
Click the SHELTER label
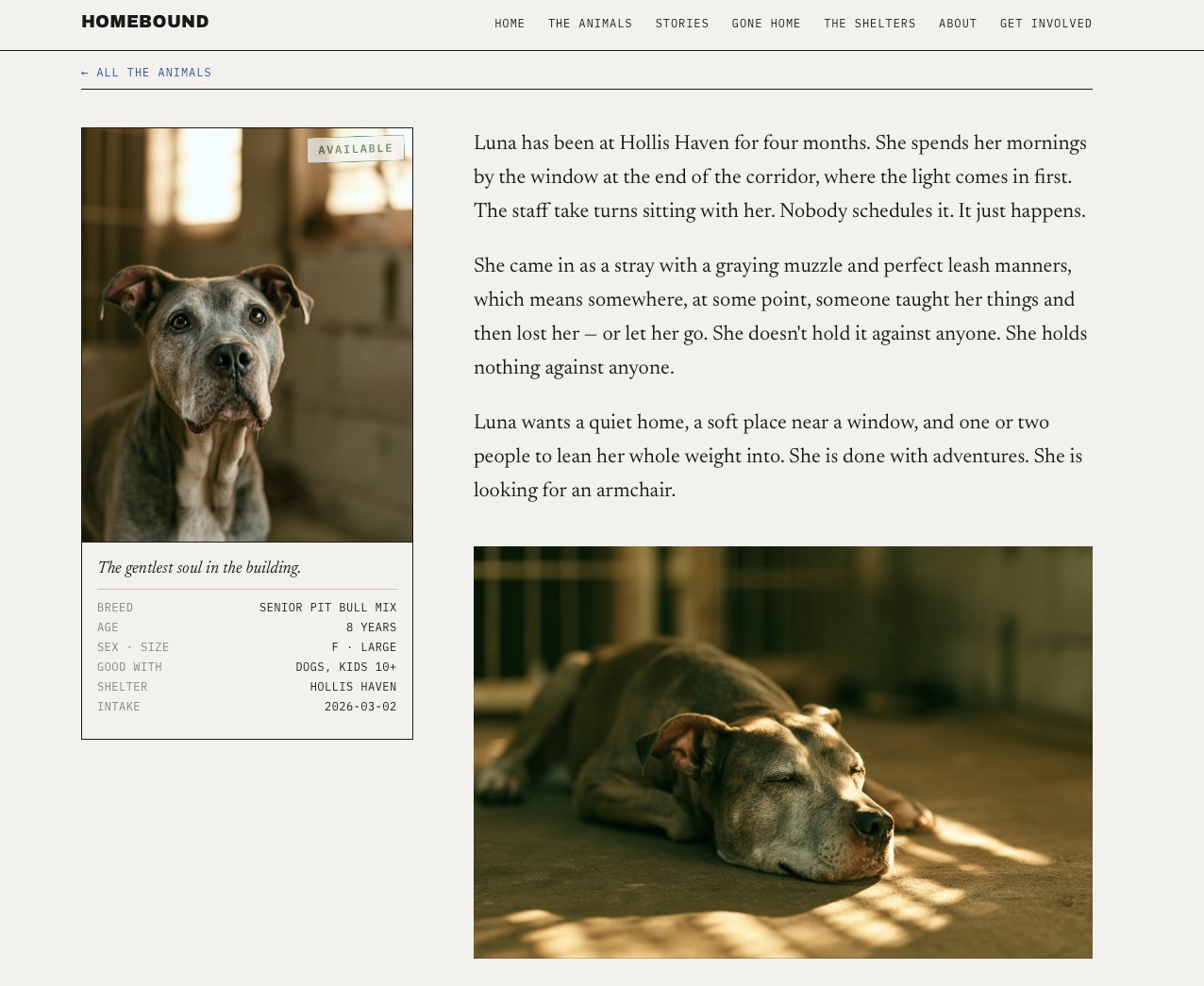click(123, 687)
